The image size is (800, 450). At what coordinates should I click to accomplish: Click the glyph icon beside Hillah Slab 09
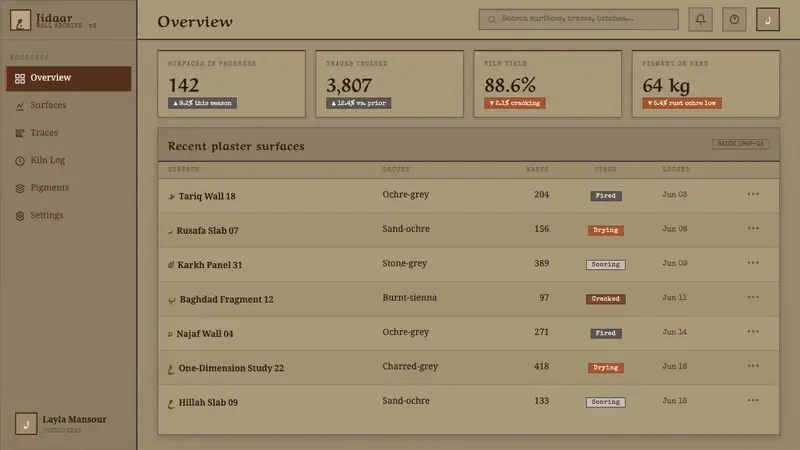click(171, 403)
